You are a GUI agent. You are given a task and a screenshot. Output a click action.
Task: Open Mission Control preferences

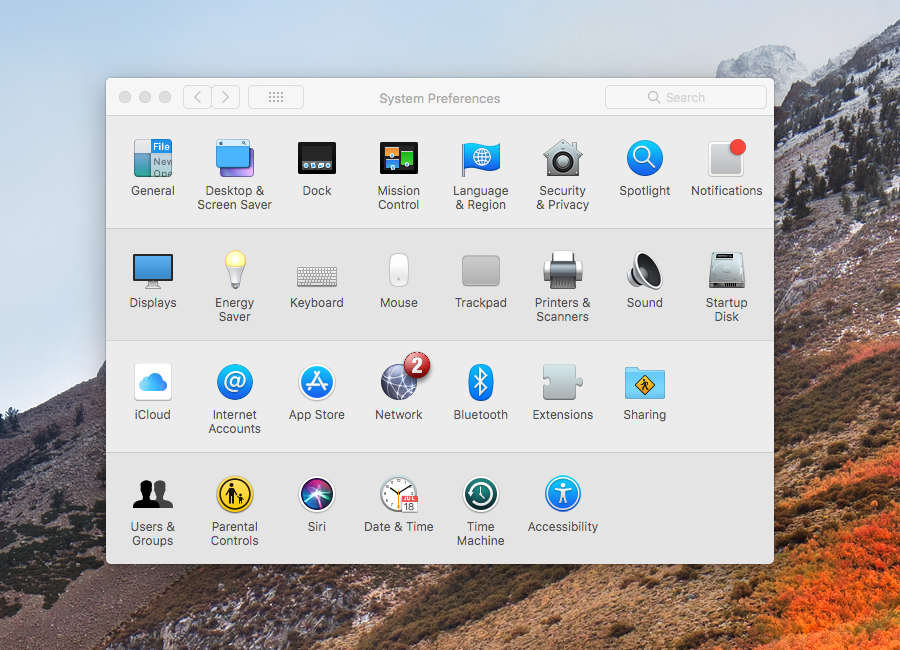(399, 158)
